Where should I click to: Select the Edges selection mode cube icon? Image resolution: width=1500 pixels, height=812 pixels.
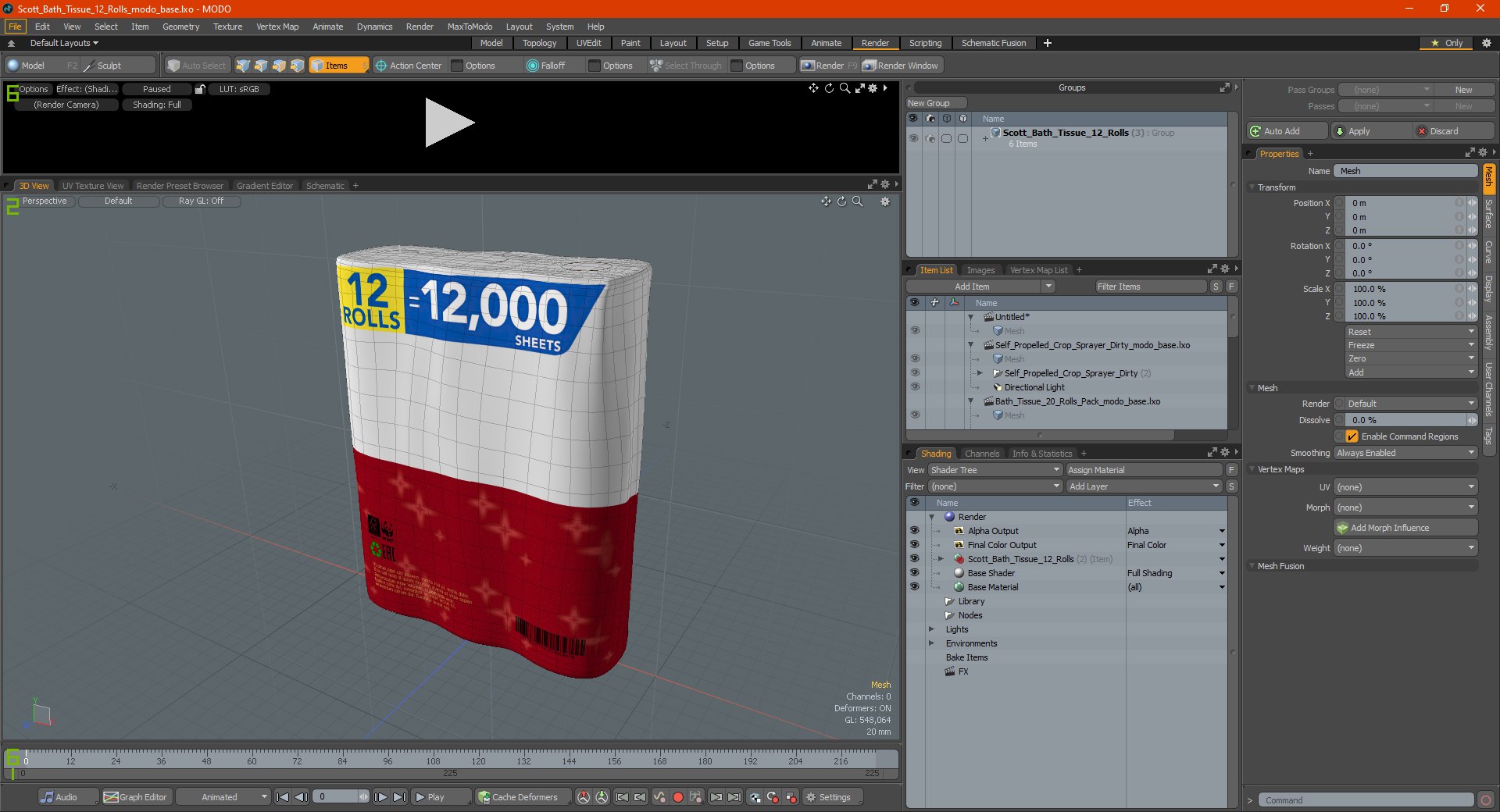(261, 66)
